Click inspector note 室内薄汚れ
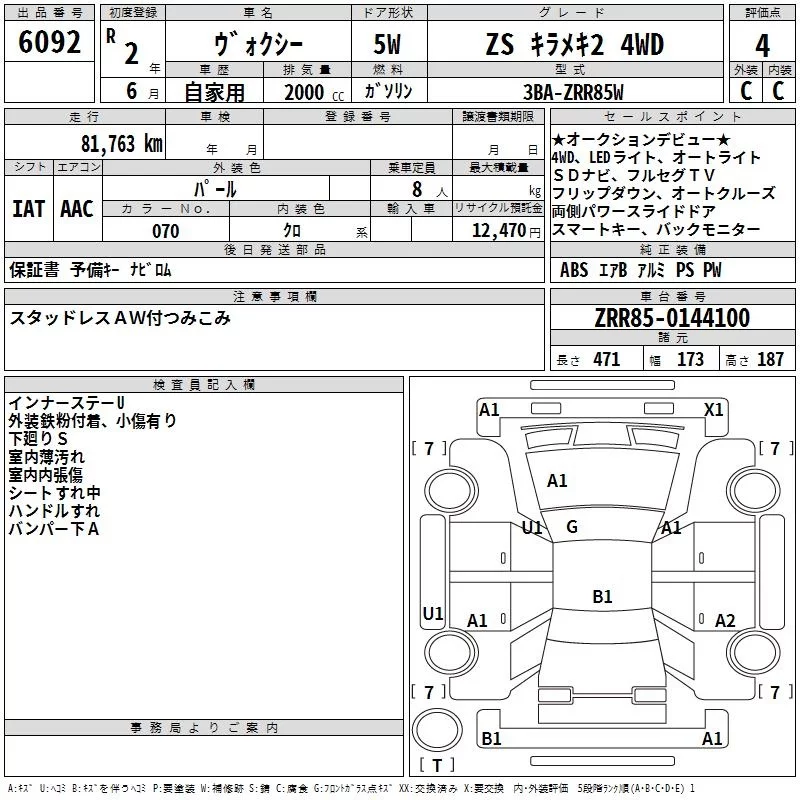 pyautogui.click(x=46, y=457)
